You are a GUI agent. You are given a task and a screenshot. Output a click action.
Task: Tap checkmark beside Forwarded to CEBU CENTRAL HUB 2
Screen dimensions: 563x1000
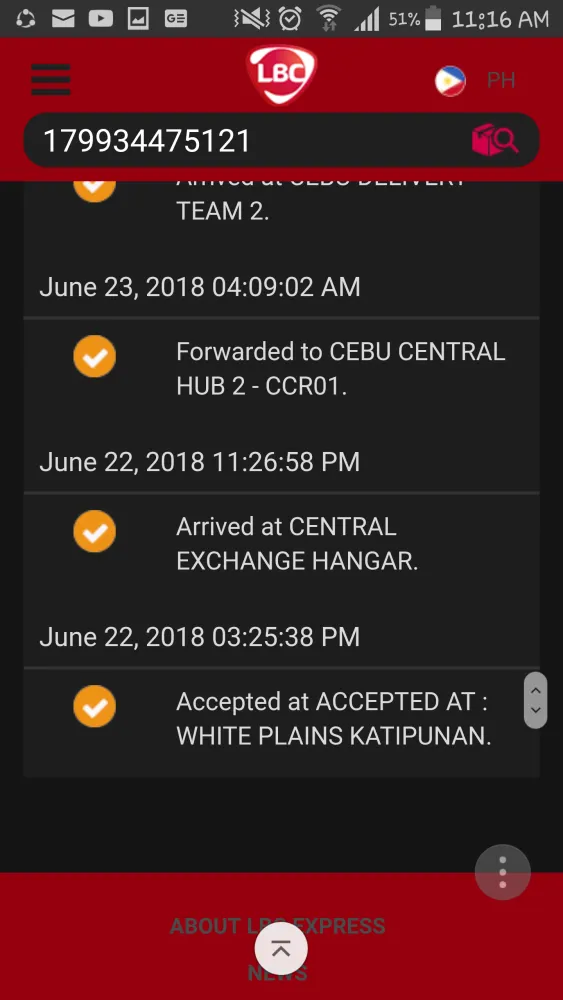(94, 356)
